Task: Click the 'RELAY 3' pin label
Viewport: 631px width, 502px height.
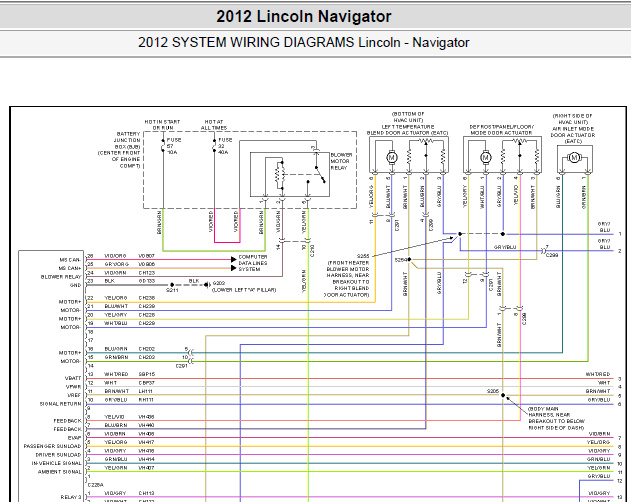Action: [x=71, y=497]
